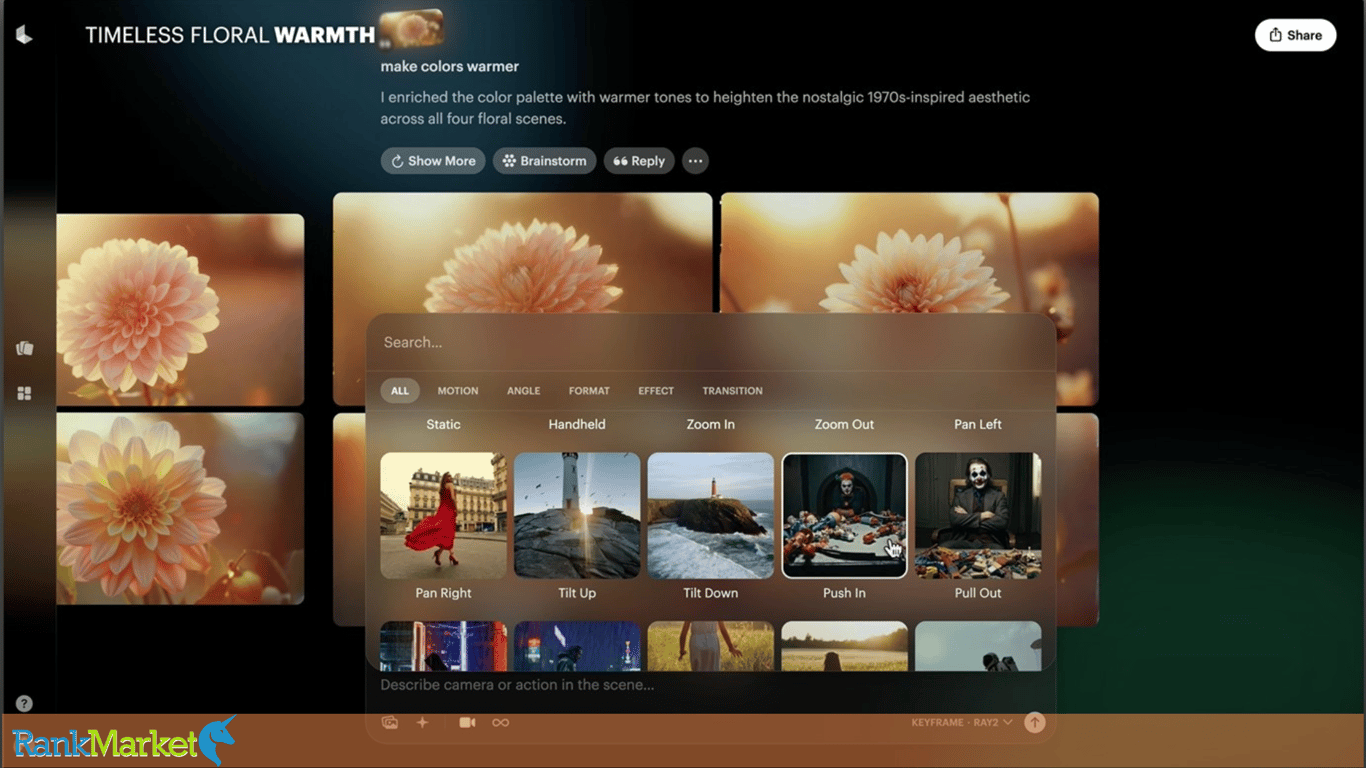Focus the Search camera concepts field

(x=711, y=342)
